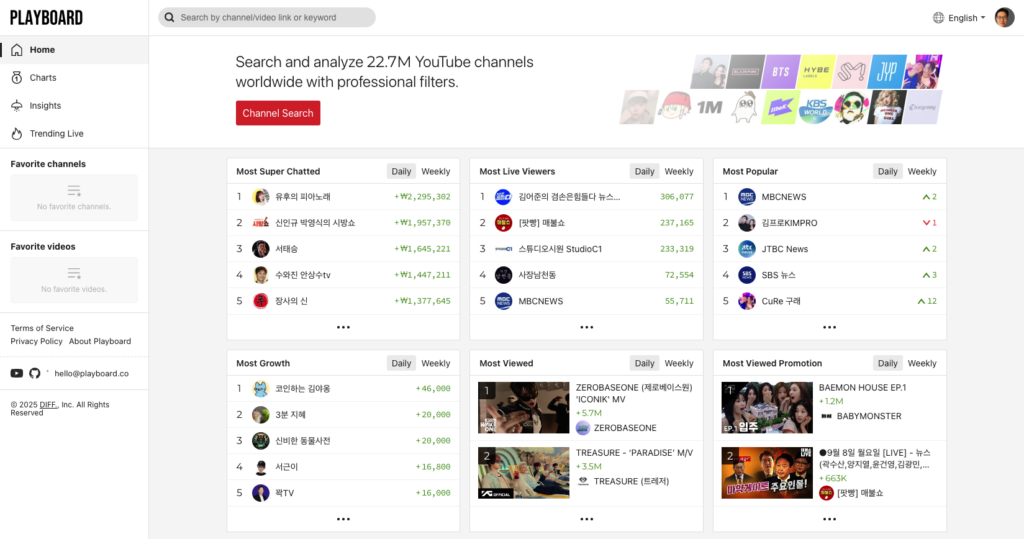Click 김프로KIMPRO channel avatar
1024x539 pixels.
pyautogui.click(x=746, y=223)
